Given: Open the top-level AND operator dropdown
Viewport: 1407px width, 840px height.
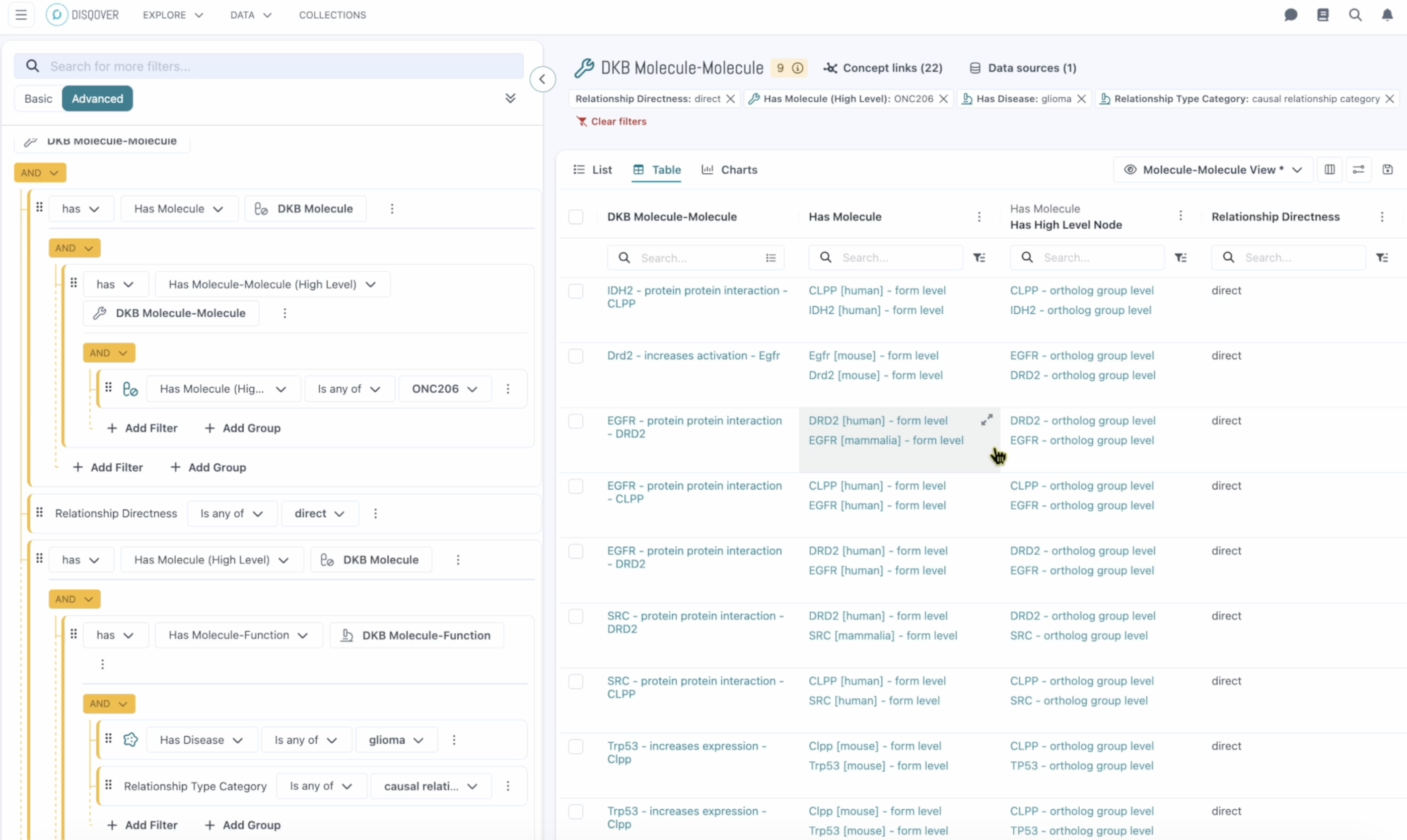Looking at the screenshot, I should point(40,173).
